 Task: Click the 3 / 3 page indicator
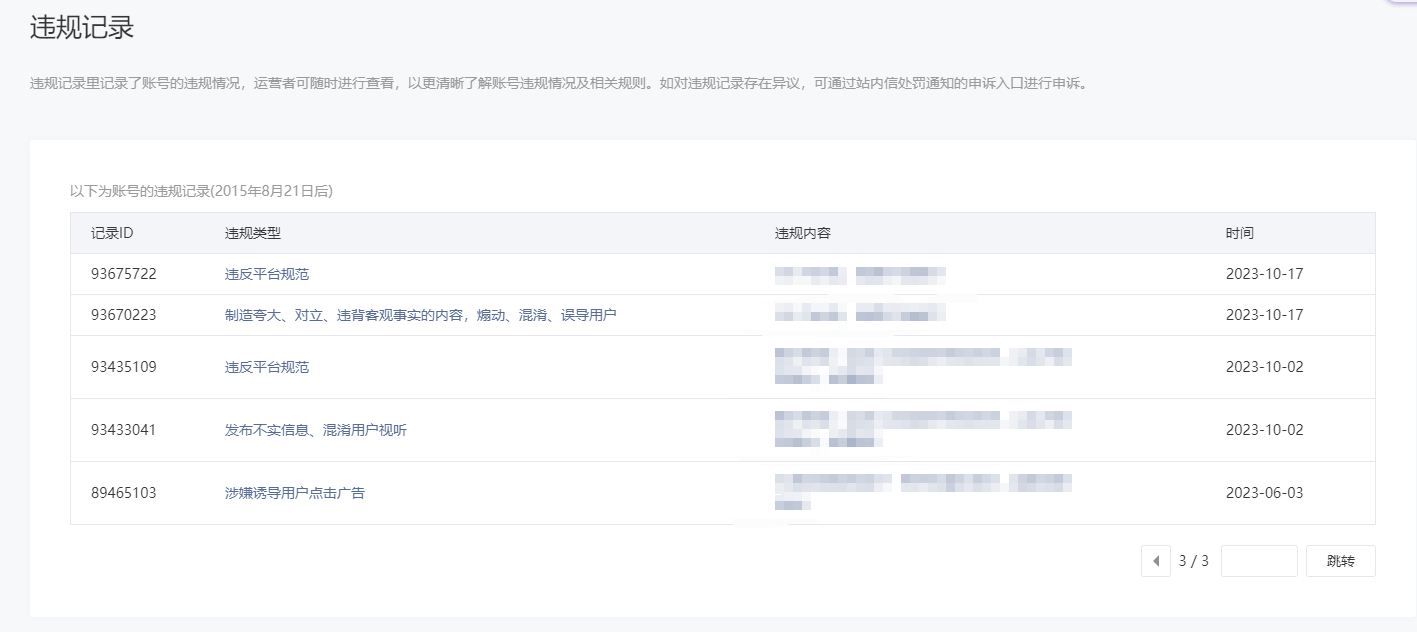tap(1193, 561)
